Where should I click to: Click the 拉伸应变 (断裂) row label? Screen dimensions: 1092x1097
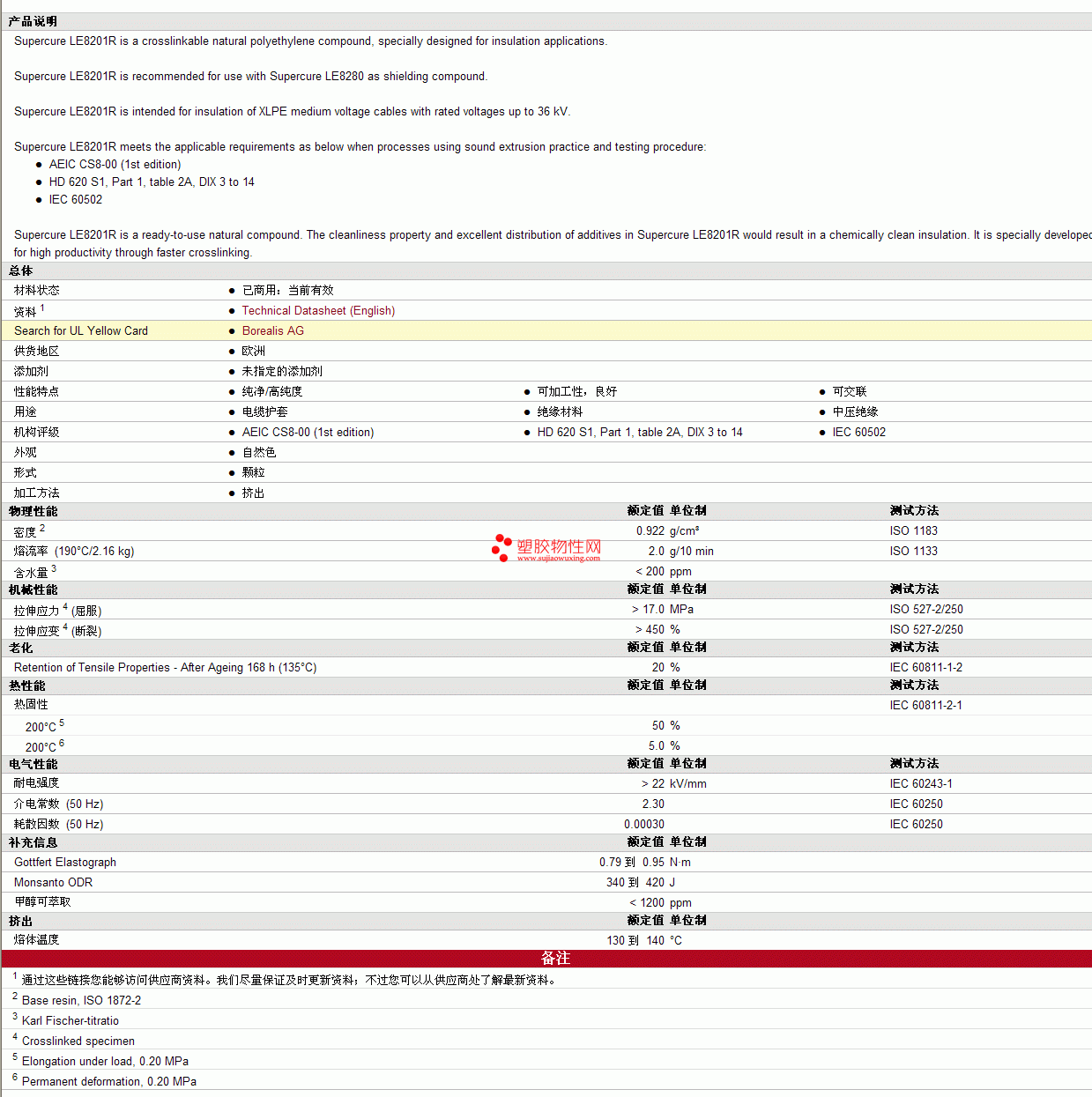(58, 630)
